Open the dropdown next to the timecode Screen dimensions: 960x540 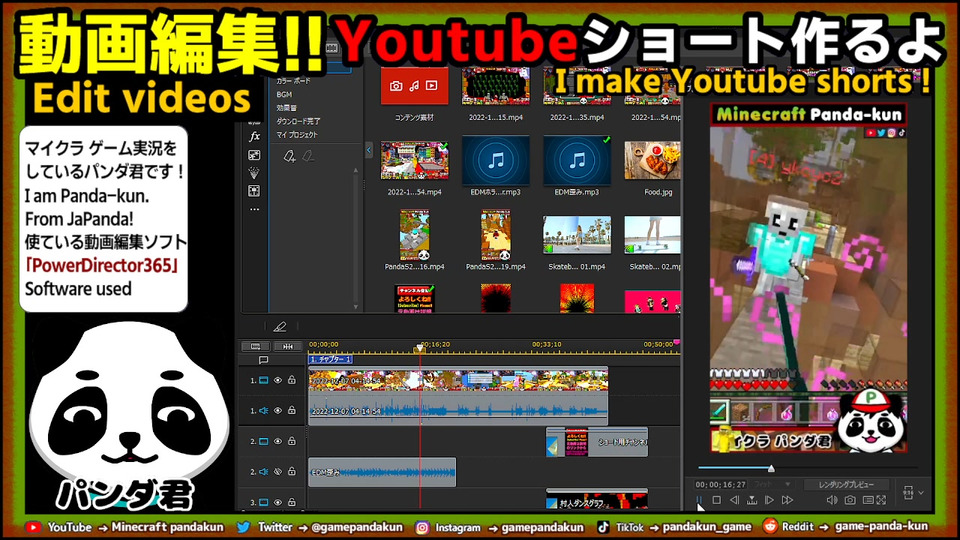(x=788, y=484)
